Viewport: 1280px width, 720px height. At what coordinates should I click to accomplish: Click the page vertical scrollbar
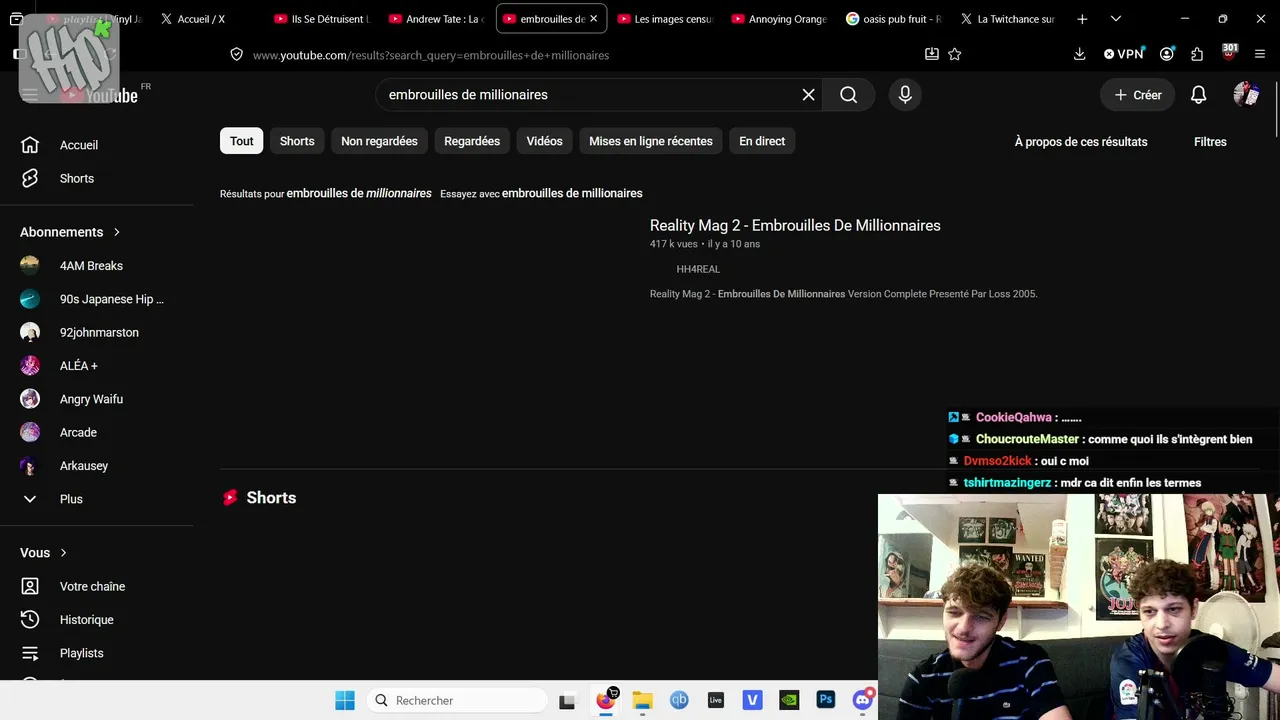coord(1275,110)
